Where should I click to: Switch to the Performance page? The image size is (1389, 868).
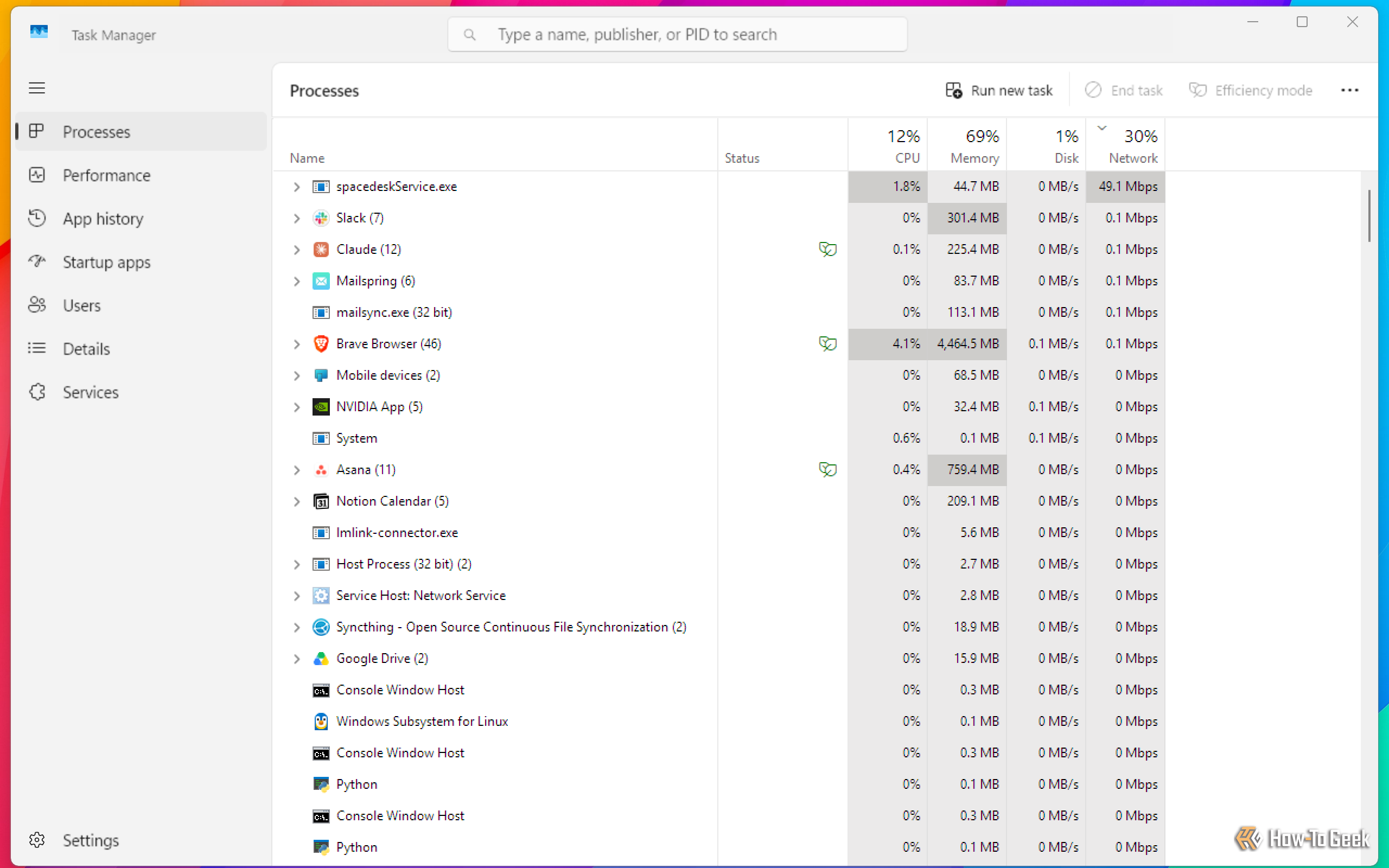click(141, 175)
